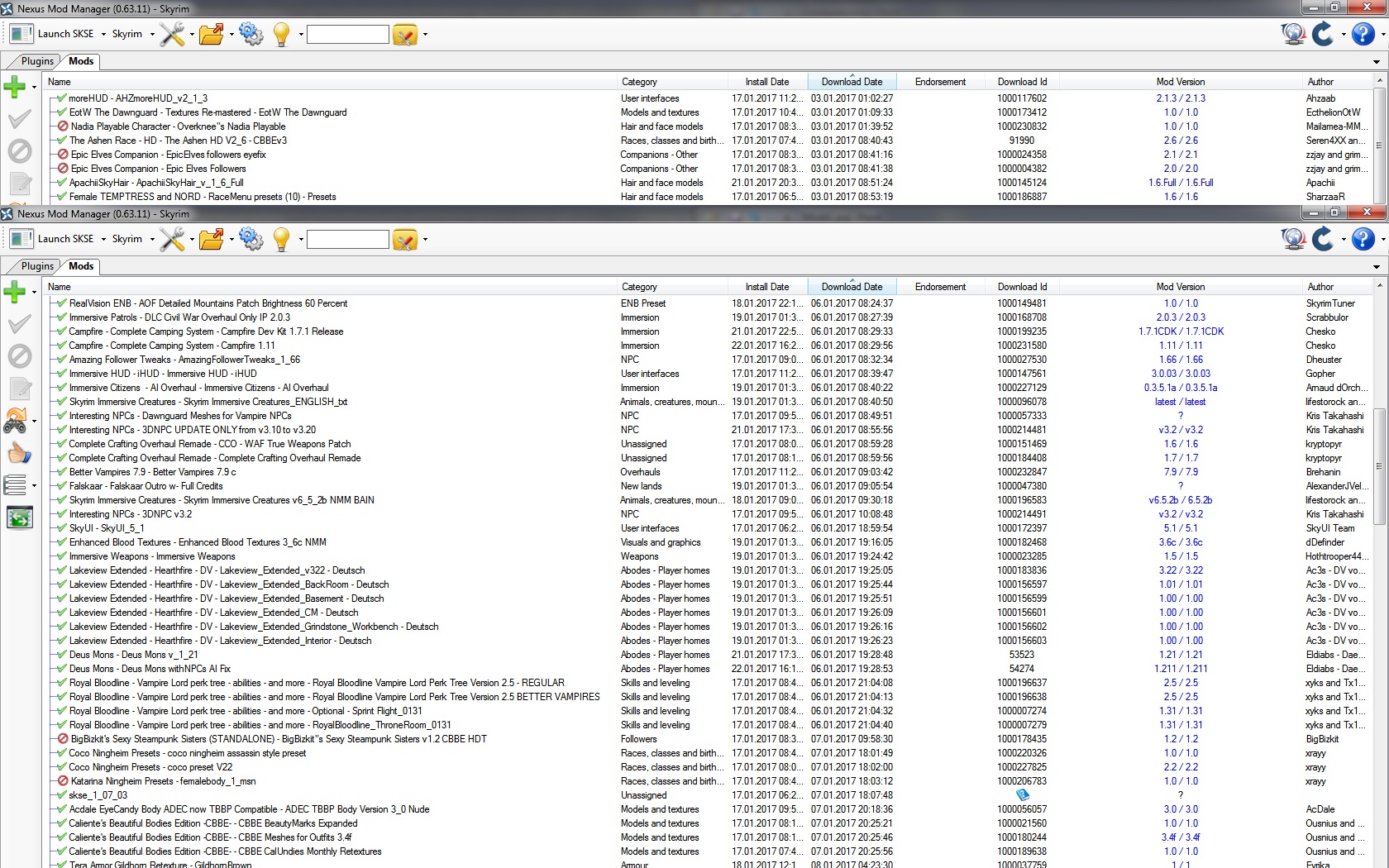Open the Help dropdown arrow in lower window

tap(1382, 240)
